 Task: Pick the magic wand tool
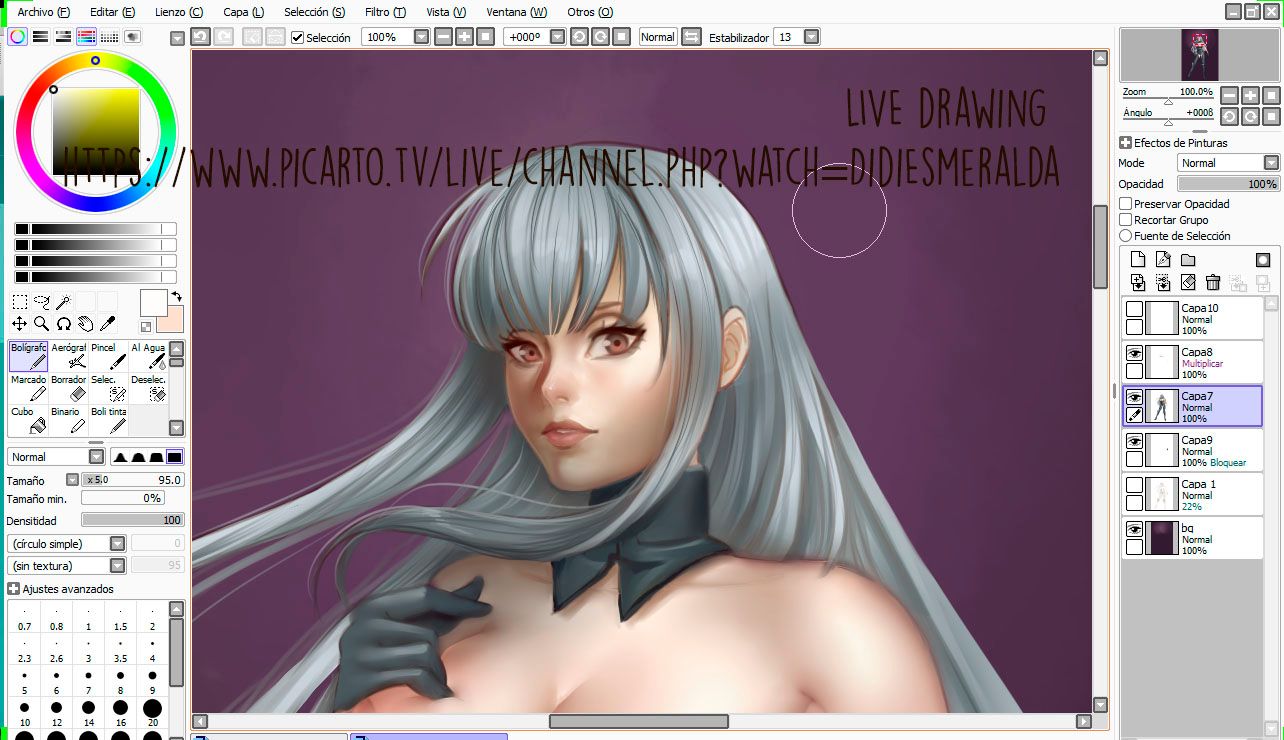coord(64,302)
